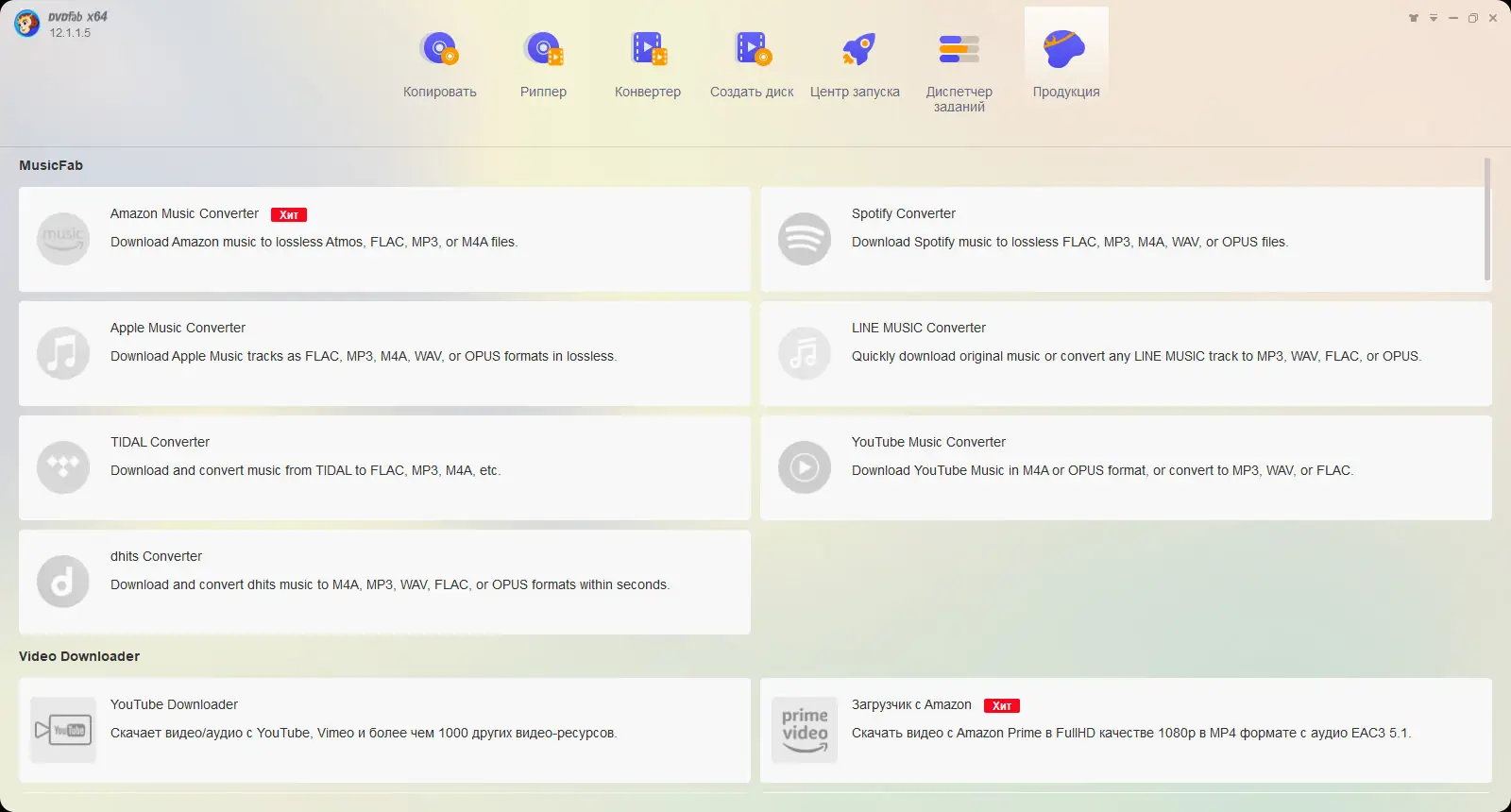Open YouTube Music Converter title
Image resolution: width=1511 pixels, height=812 pixels.
pyautogui.click(x=928, y=442)
